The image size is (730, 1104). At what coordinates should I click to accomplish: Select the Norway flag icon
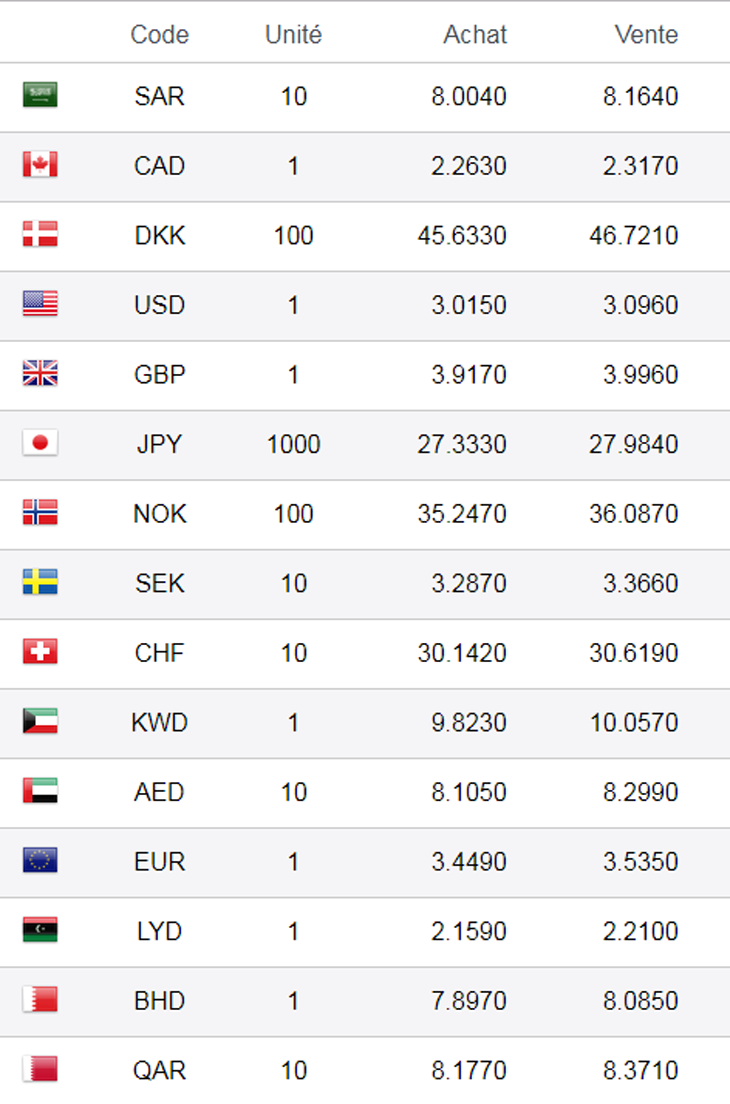pos(40,513)
